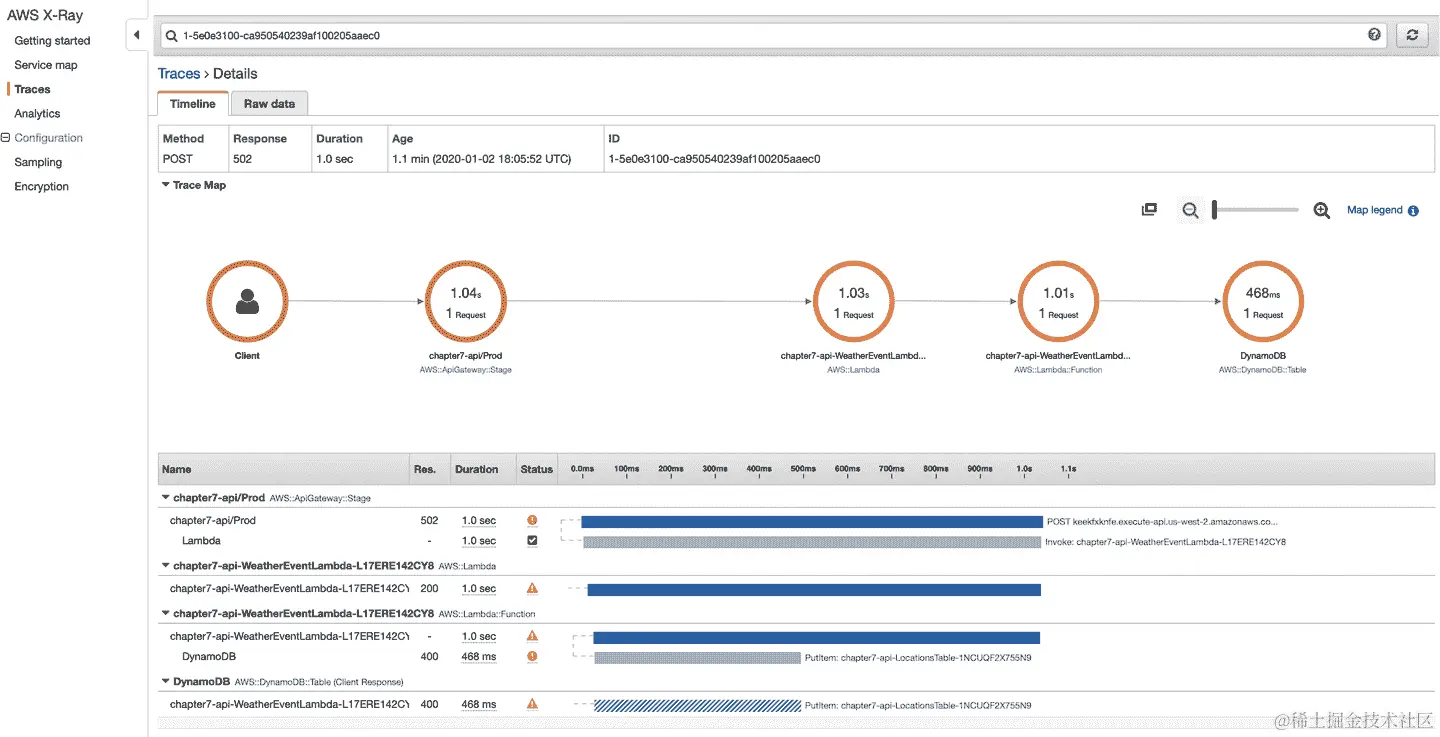Open the Map legend link
This screenshot has width=1440, height=737.
[x=1375, y=210]
